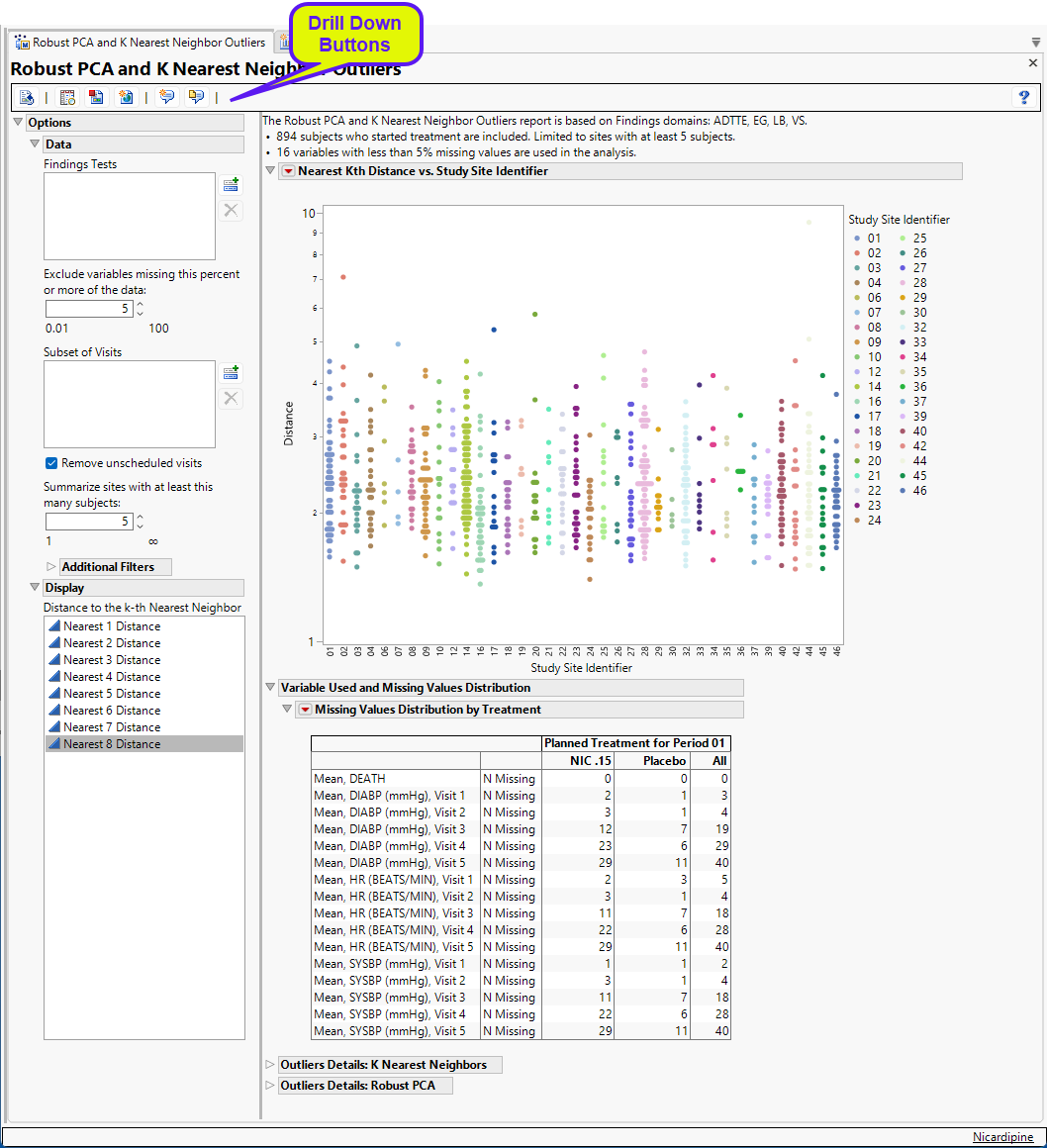Image resolution: width=1047 pixels, height=1148 pixels.
Task: Select Nearest 3 Distance in list
Action: coord(111,660)
